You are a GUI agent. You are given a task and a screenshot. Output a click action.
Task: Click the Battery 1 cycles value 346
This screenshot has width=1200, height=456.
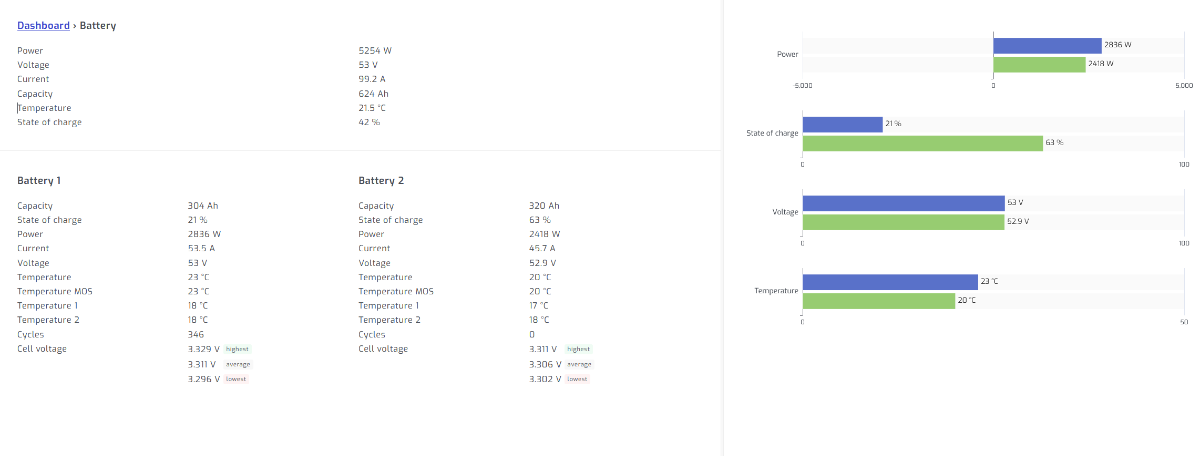196,334
